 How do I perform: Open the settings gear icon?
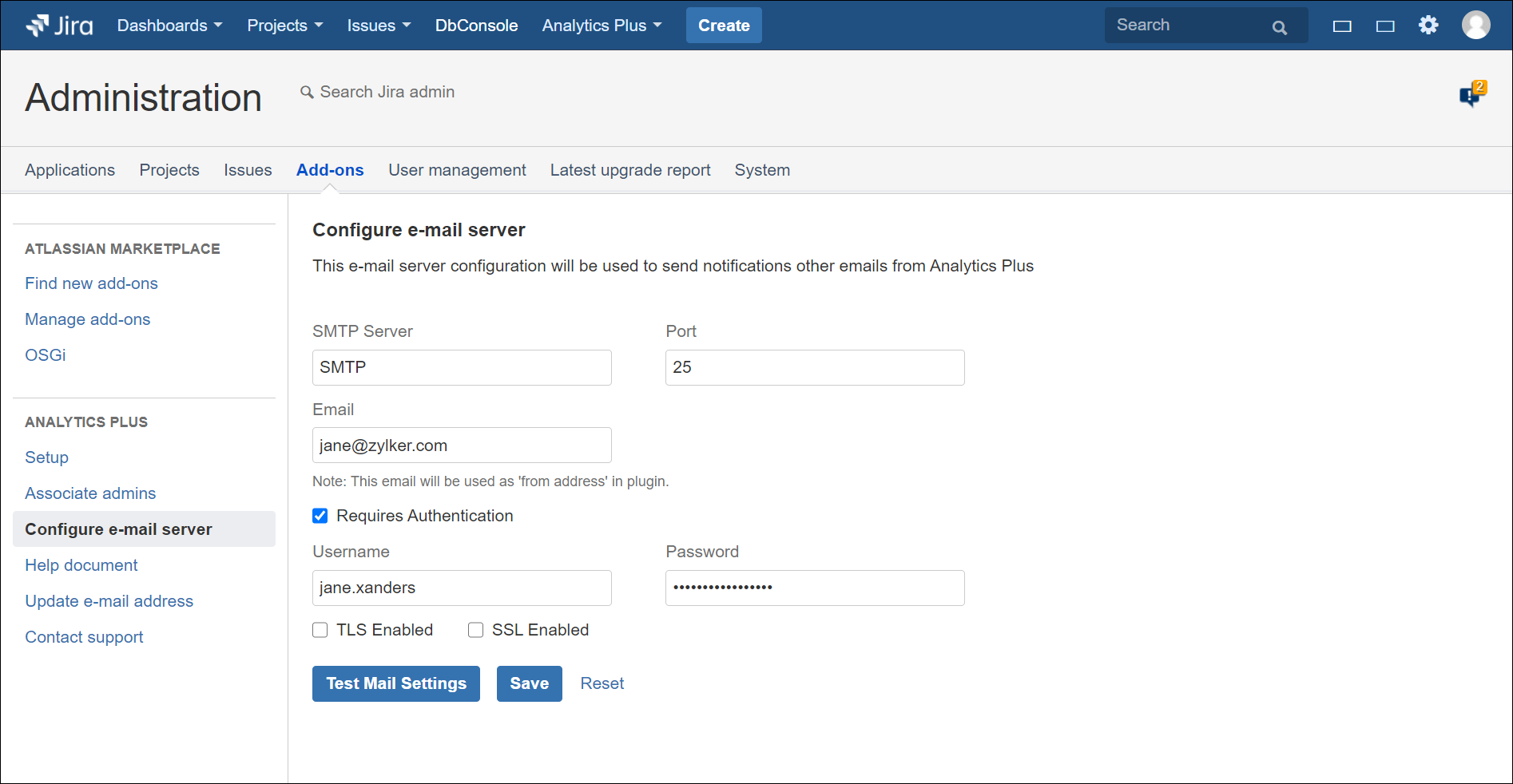[x=1428, y=26]
